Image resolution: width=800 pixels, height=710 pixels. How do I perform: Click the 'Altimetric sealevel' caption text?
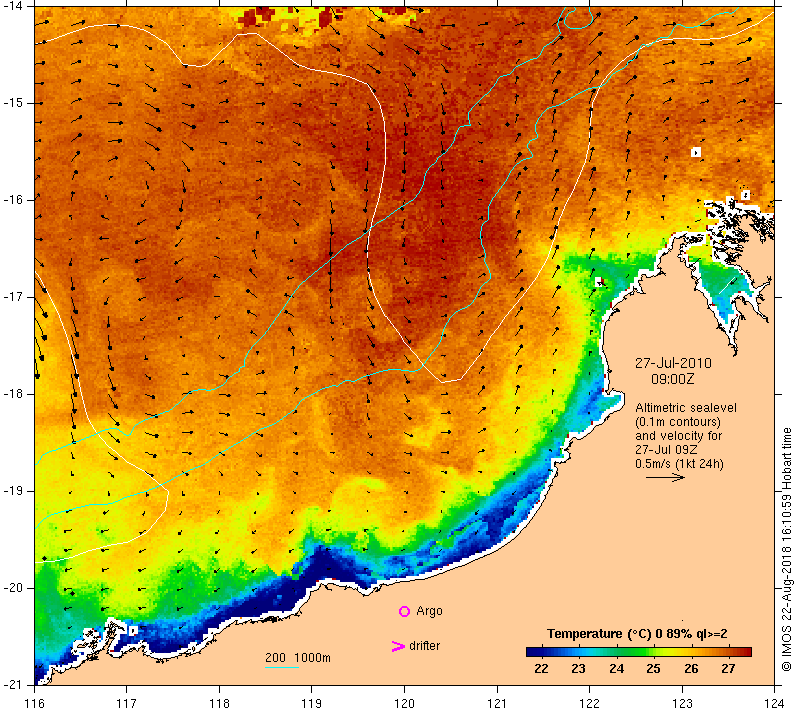click(686, 408)
